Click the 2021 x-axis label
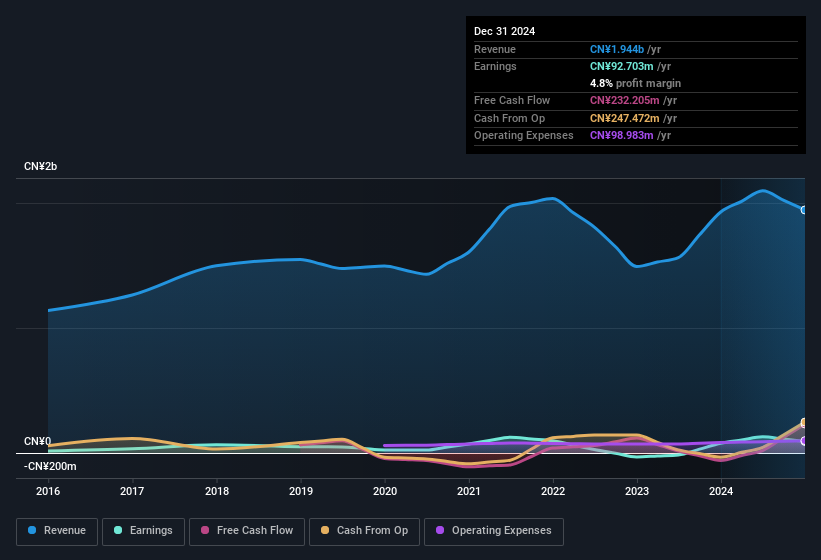Image resolution: width=821 pixels, height=560 pixels. pyautogui.click(x=469, y=491)
